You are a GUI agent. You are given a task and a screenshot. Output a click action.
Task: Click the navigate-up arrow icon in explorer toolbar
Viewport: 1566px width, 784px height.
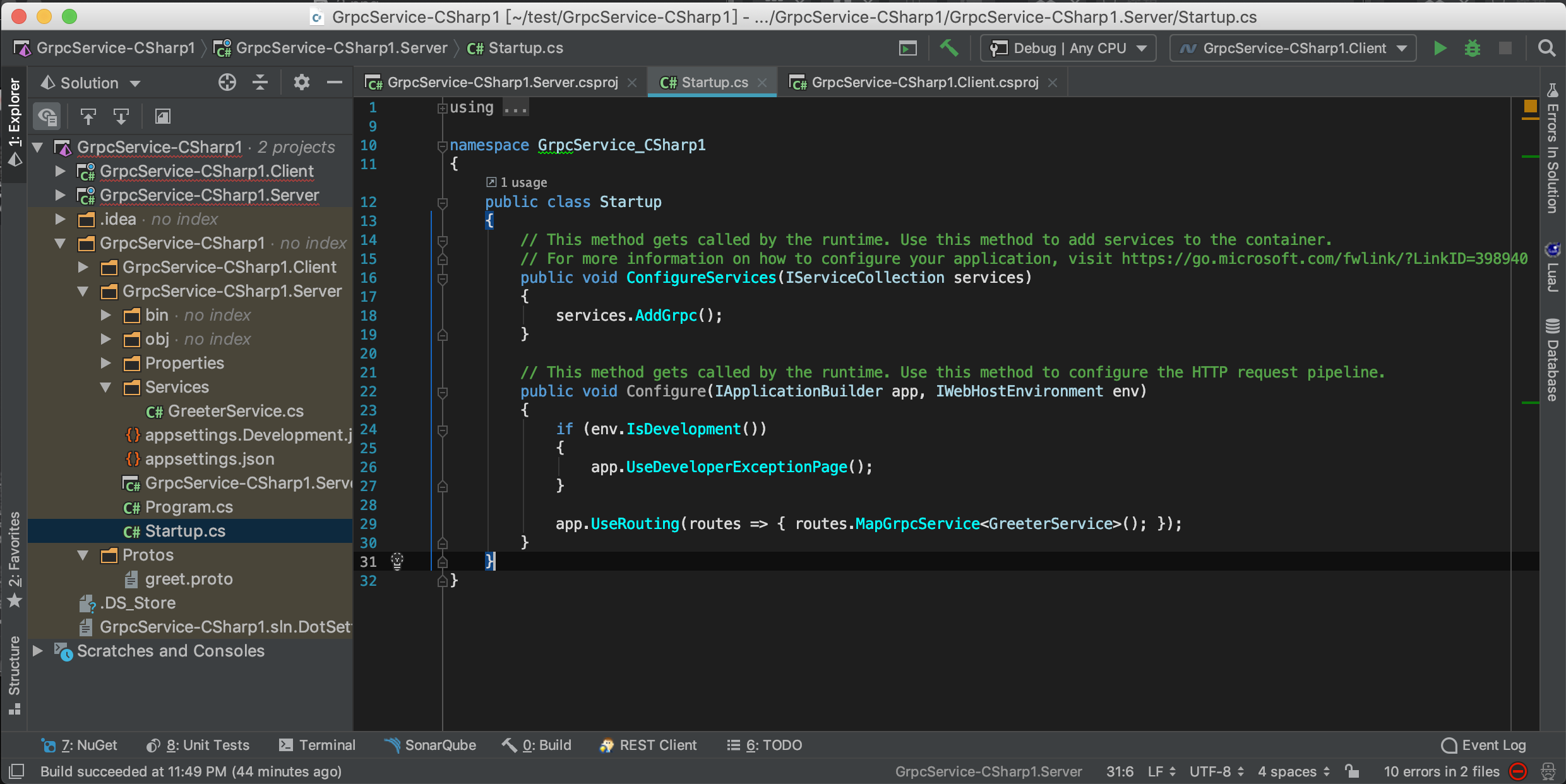click(x=88, y=116)
